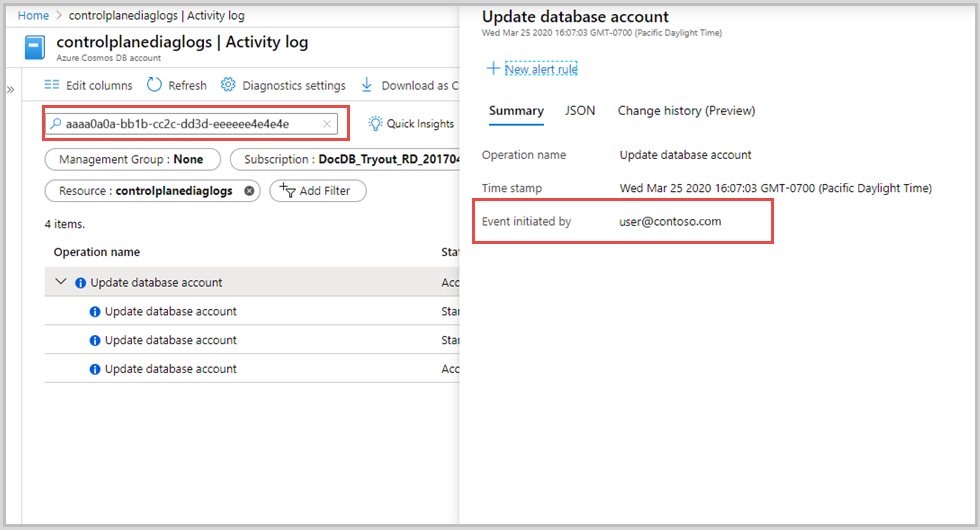This screenshot has height=530, width=980.
Task: Click the New alert rule link
Action: point(540,69)
